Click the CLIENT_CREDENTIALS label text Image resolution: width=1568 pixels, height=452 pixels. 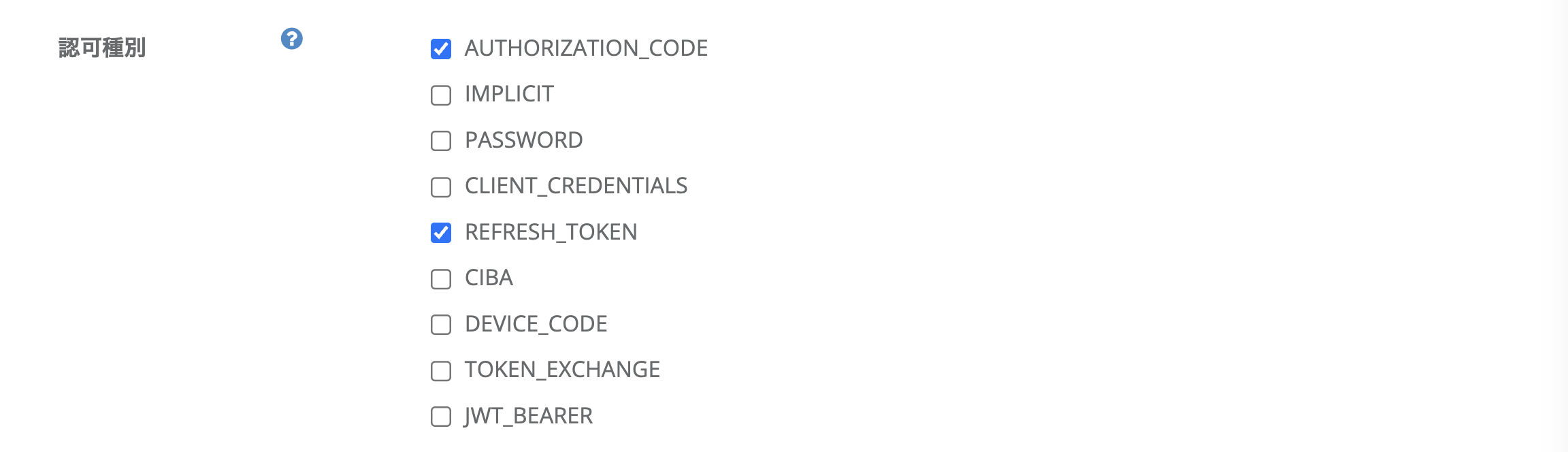coord(576,186)
